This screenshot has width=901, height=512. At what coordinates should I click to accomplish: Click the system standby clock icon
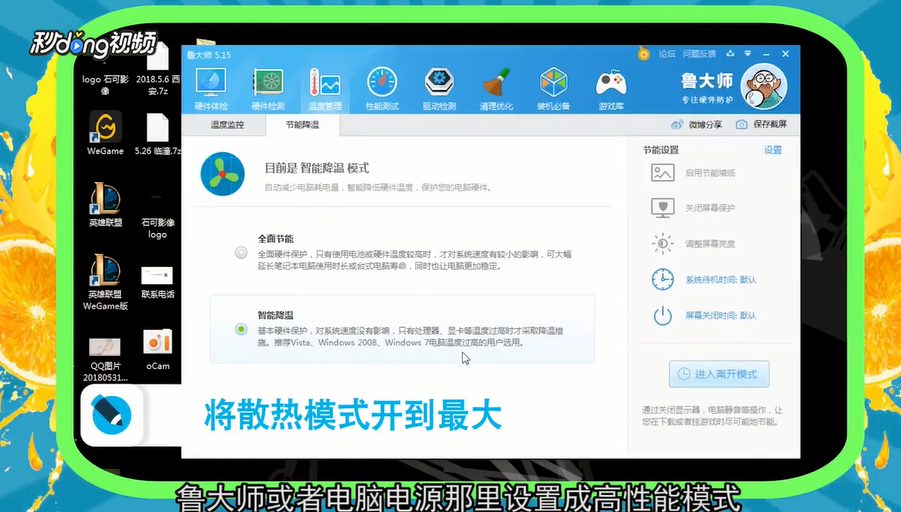click(663, 279)
